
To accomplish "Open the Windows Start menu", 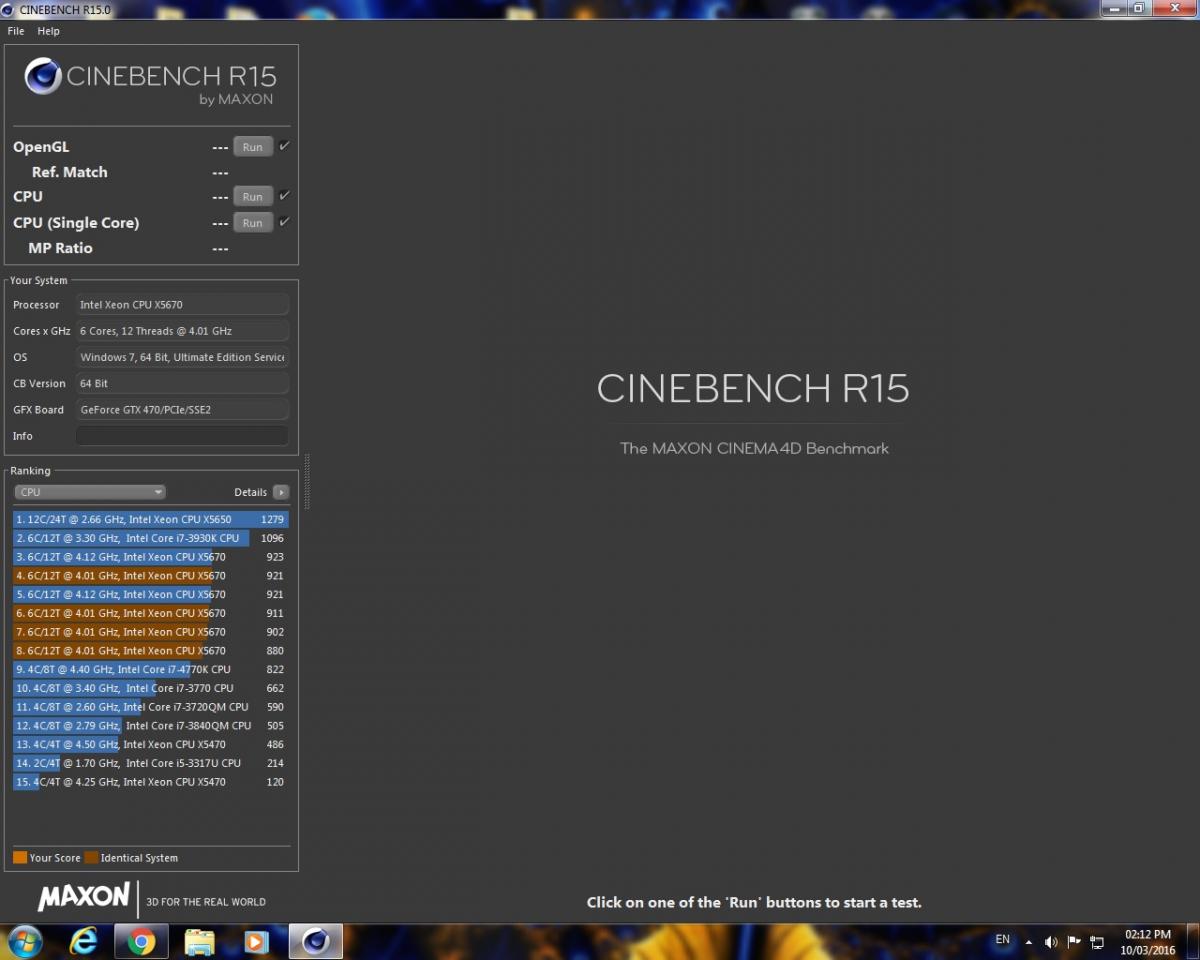I will click(25, 941).
